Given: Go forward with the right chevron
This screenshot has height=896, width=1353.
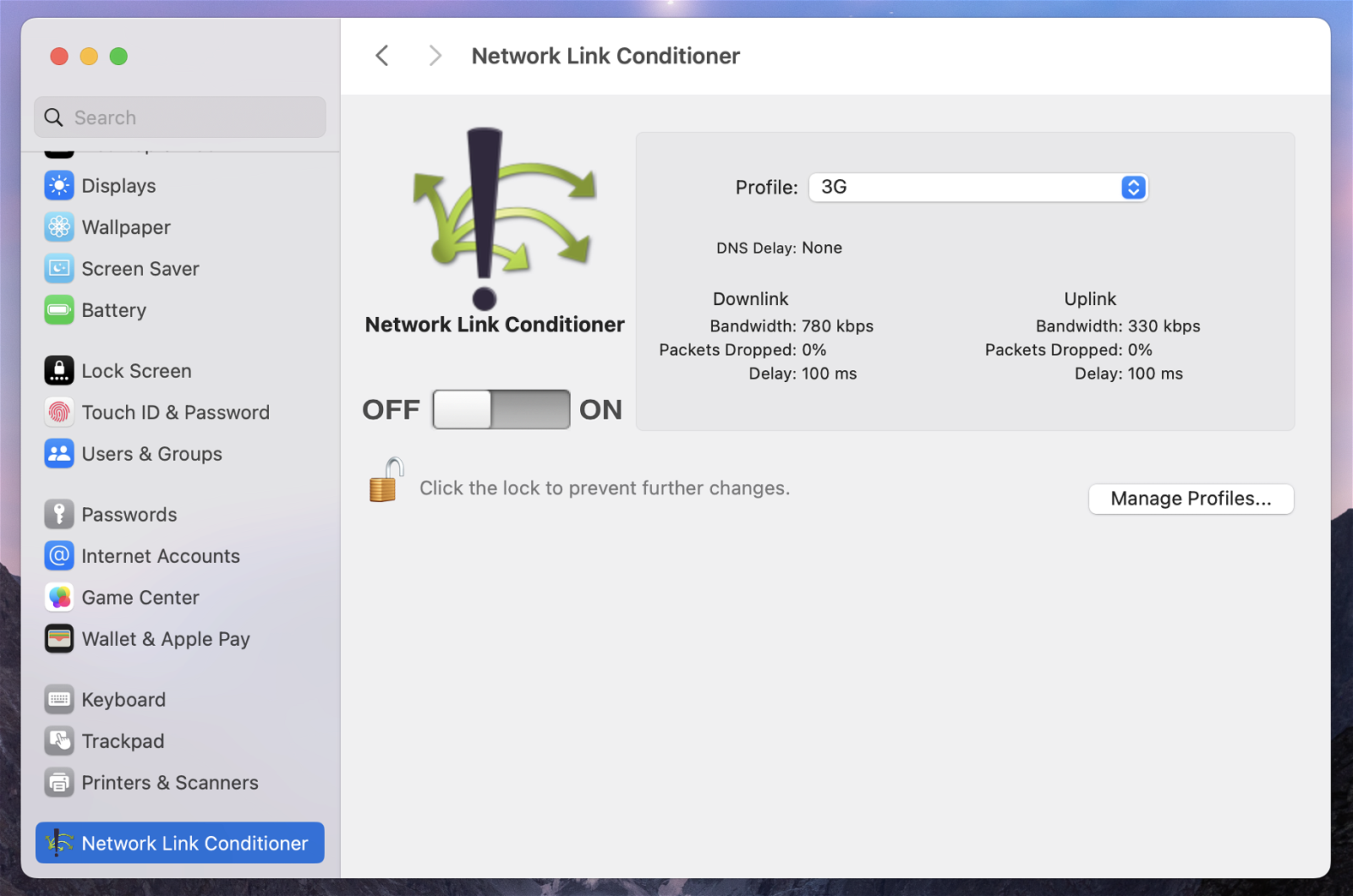Looking at the screenshot, I should pos(435,56).
